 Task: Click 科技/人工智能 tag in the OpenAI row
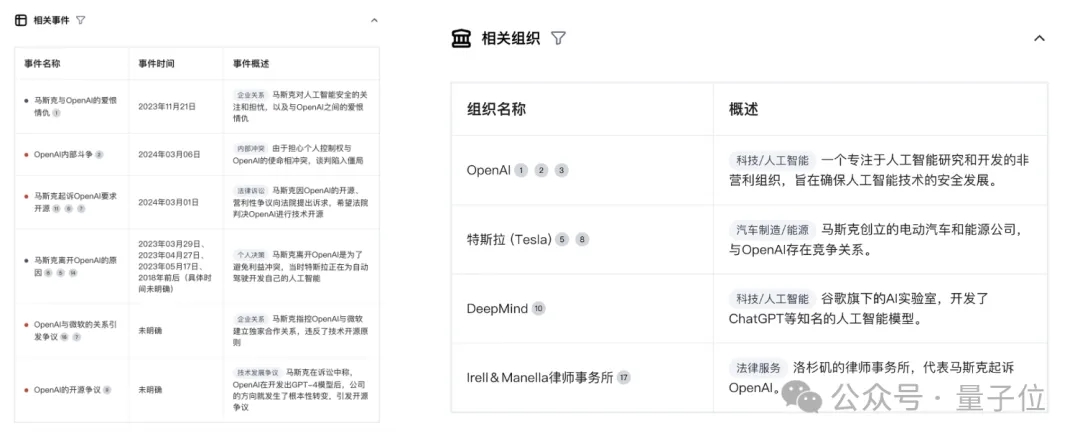771,161
